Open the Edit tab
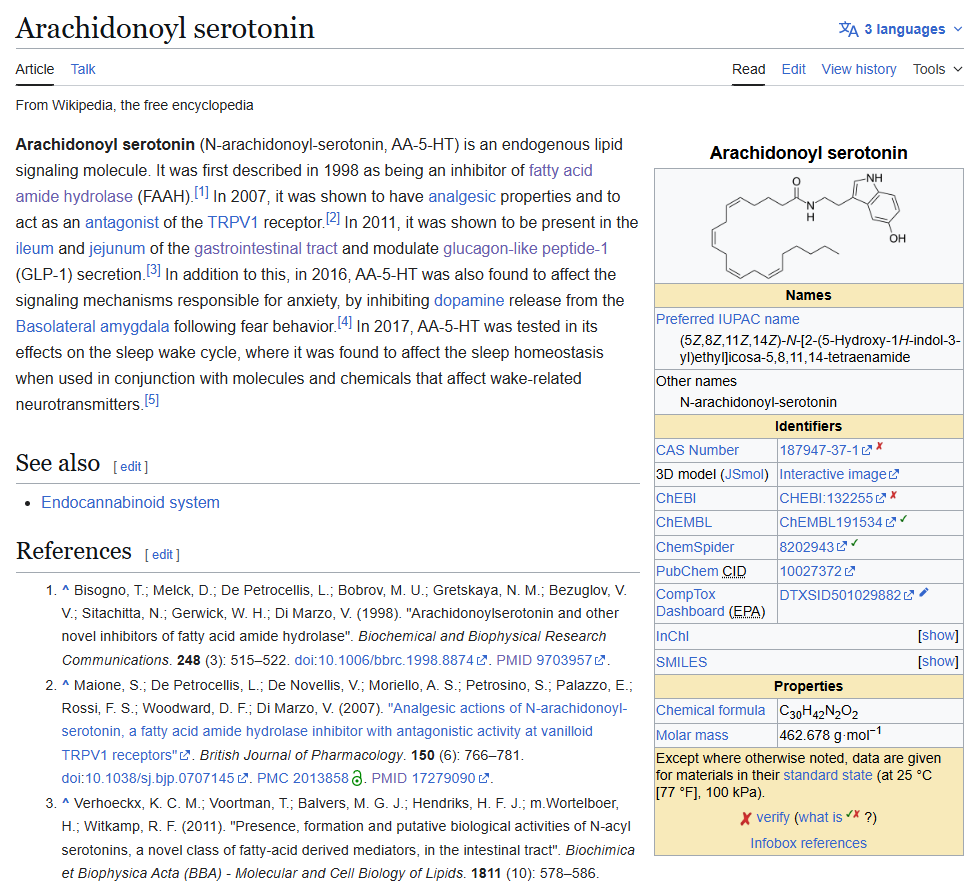 794,69
